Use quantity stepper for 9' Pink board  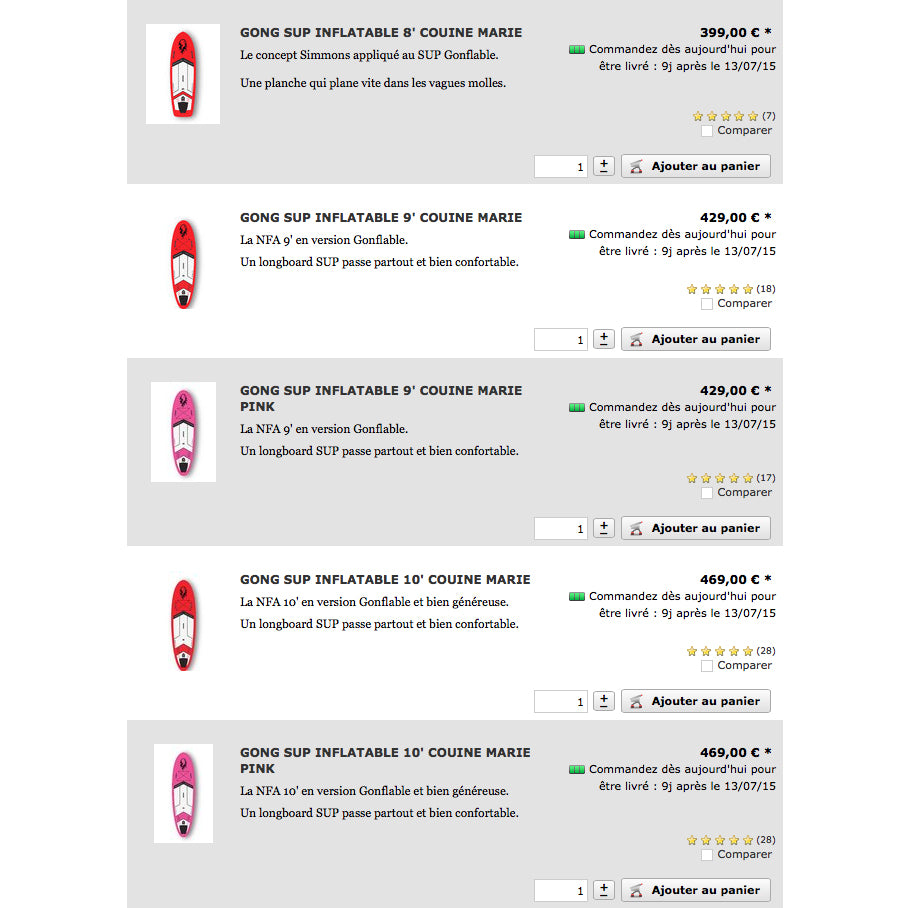click(604, 528)
